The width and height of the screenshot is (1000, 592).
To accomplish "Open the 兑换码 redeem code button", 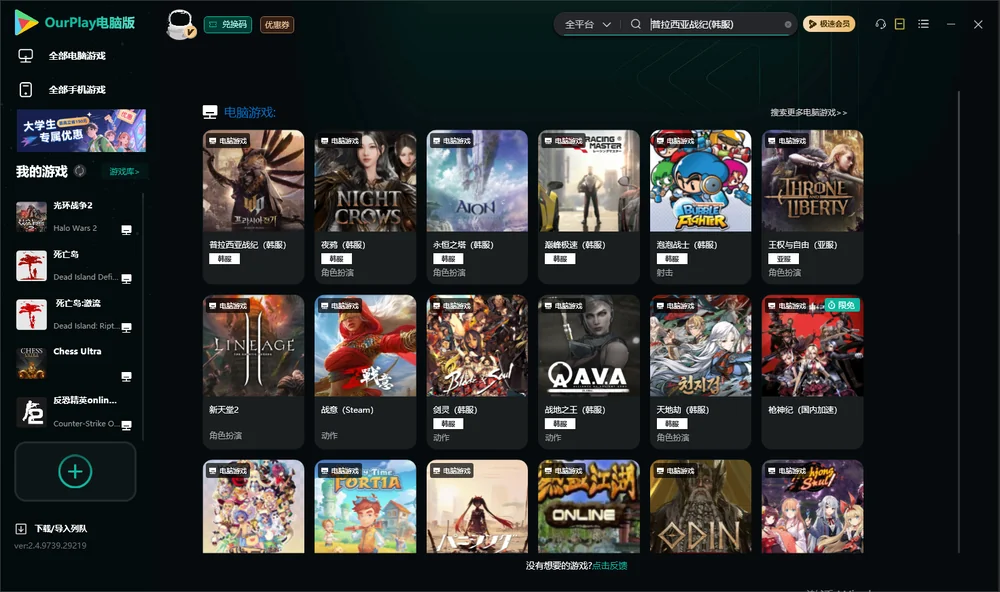I will coord(228,24).
